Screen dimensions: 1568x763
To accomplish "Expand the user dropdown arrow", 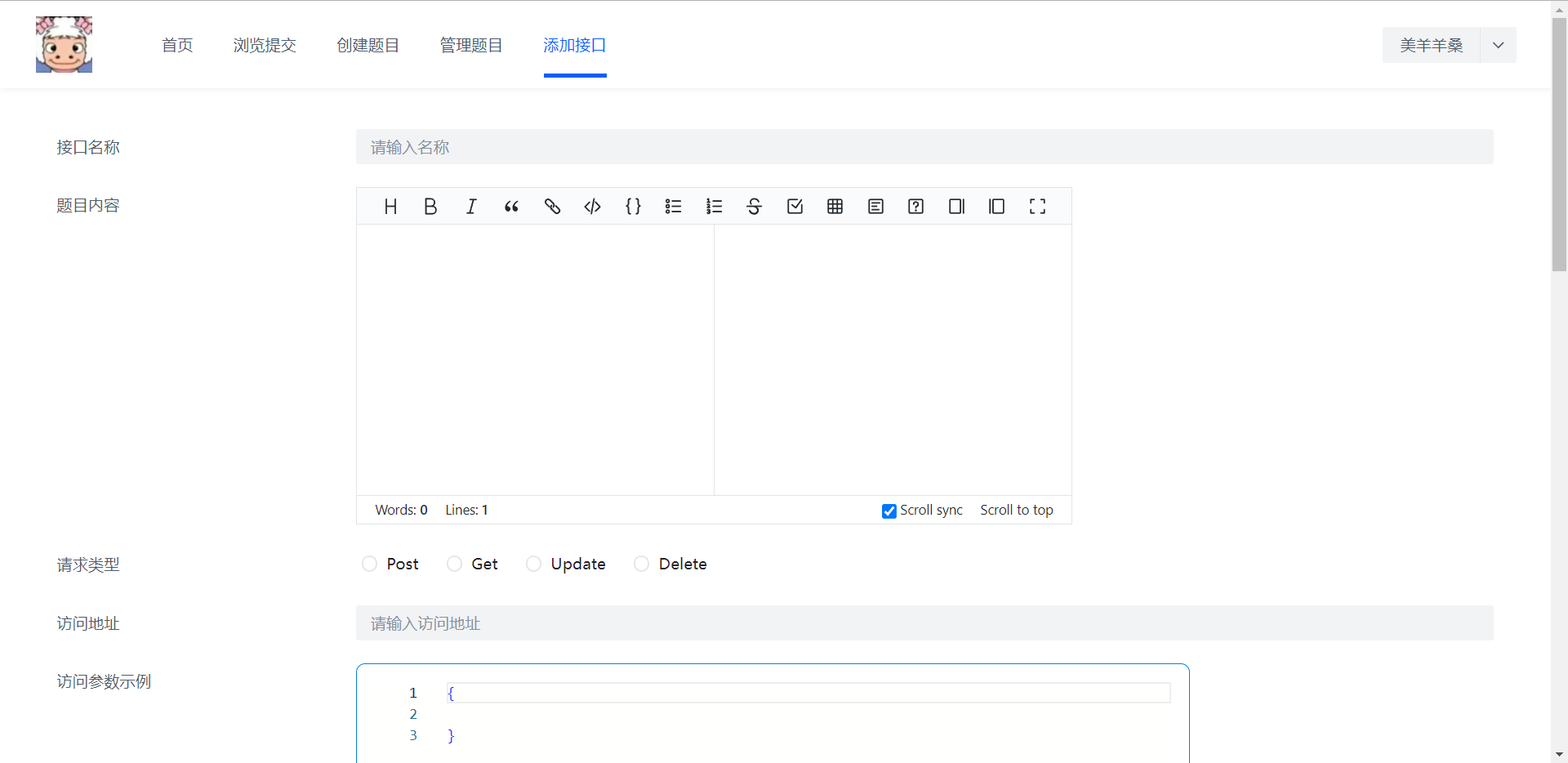I will click(1498, 45).
